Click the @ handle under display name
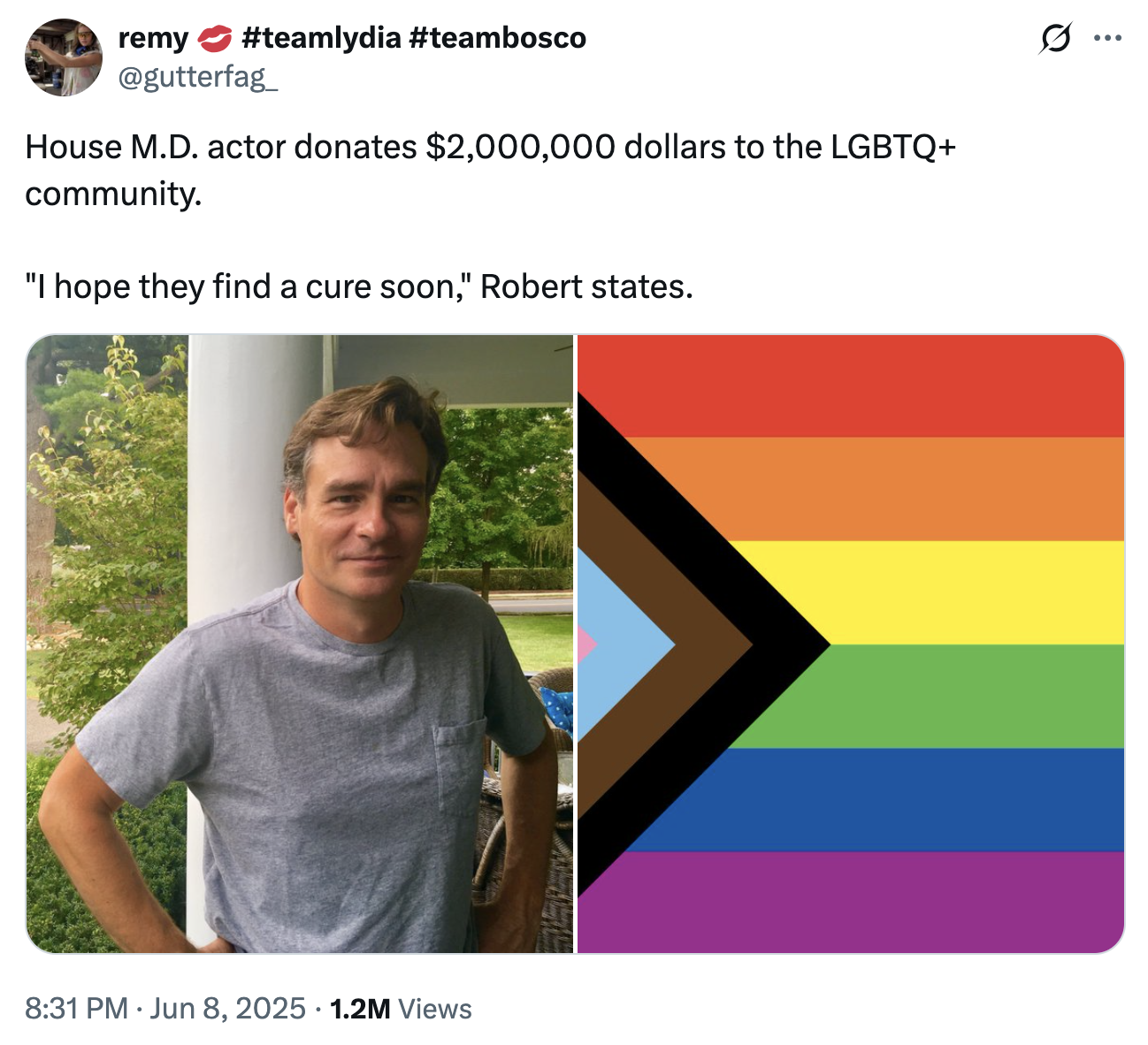Image resolution: width=1148 pixels, height=1045 pixels. [197, 77]
